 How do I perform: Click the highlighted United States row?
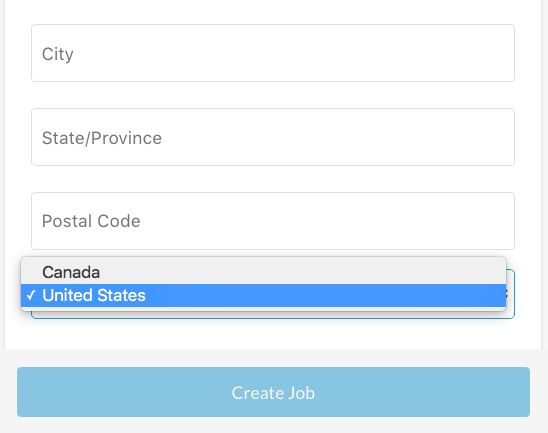(264, 295)
